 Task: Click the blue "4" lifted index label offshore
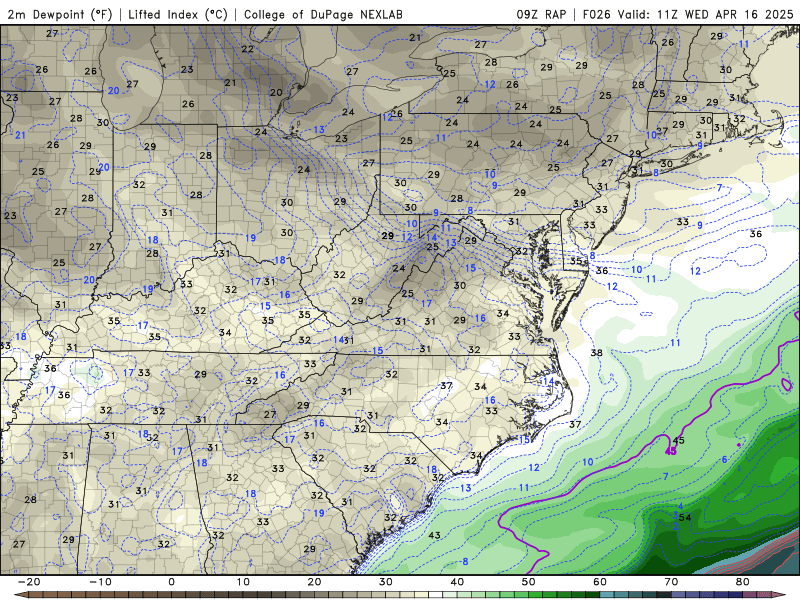coord(680,506)
